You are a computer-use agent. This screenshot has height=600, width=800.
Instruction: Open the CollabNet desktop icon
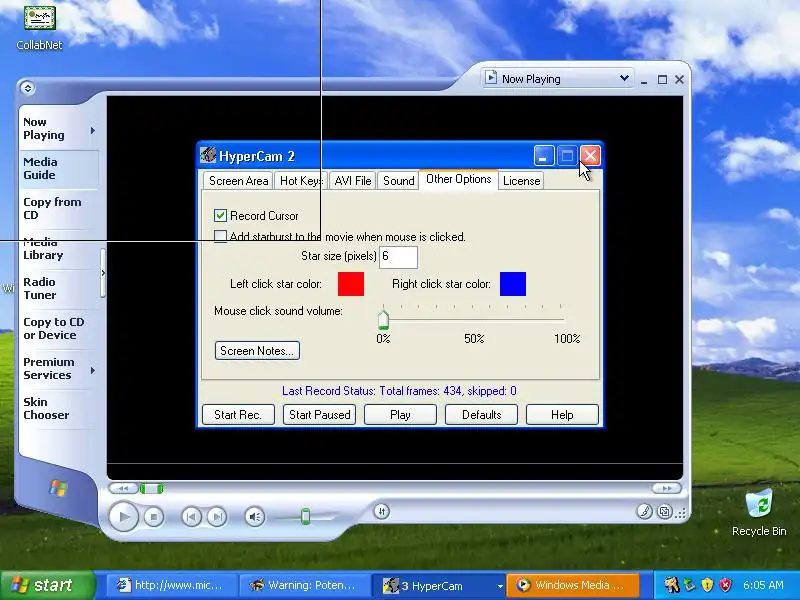click(39, 27)
